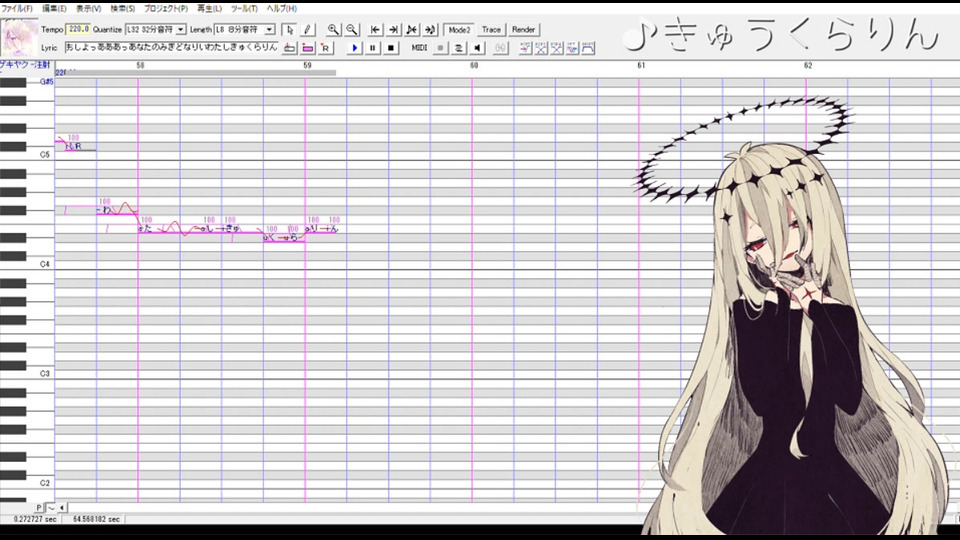Open the 再生(L) menu
This screenshot has width=960, height=540.
click(x=209, y=9)
